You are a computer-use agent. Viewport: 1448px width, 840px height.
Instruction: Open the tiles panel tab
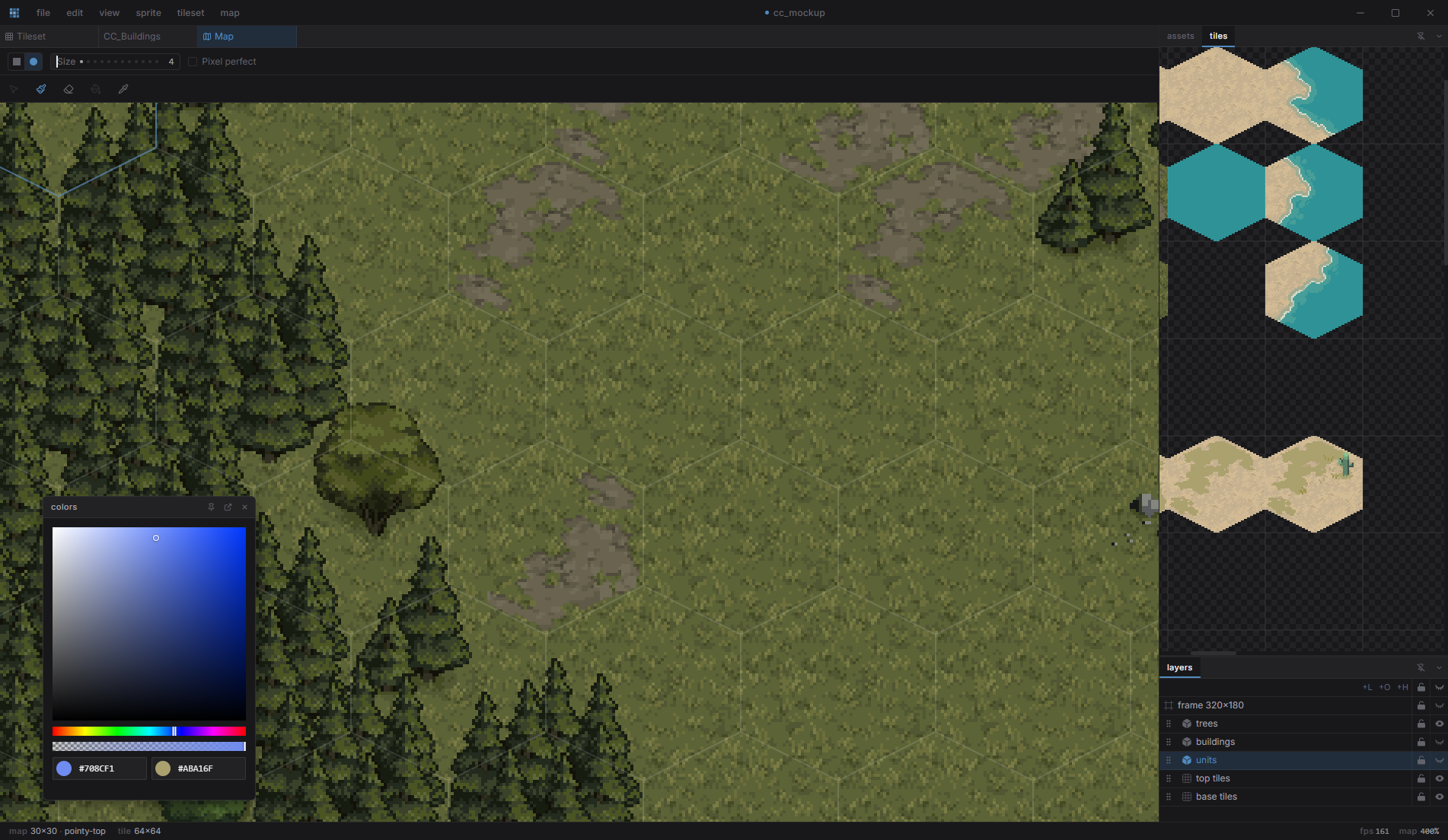pyautogui.click(x=1218, y=36)
